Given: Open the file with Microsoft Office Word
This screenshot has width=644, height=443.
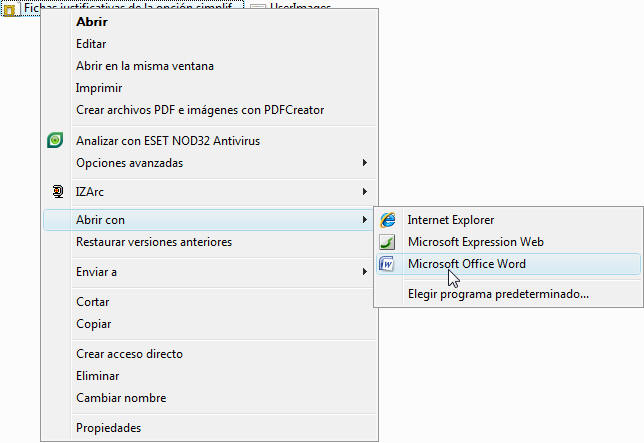Looking at the screenshot, I should click(508, 264).
